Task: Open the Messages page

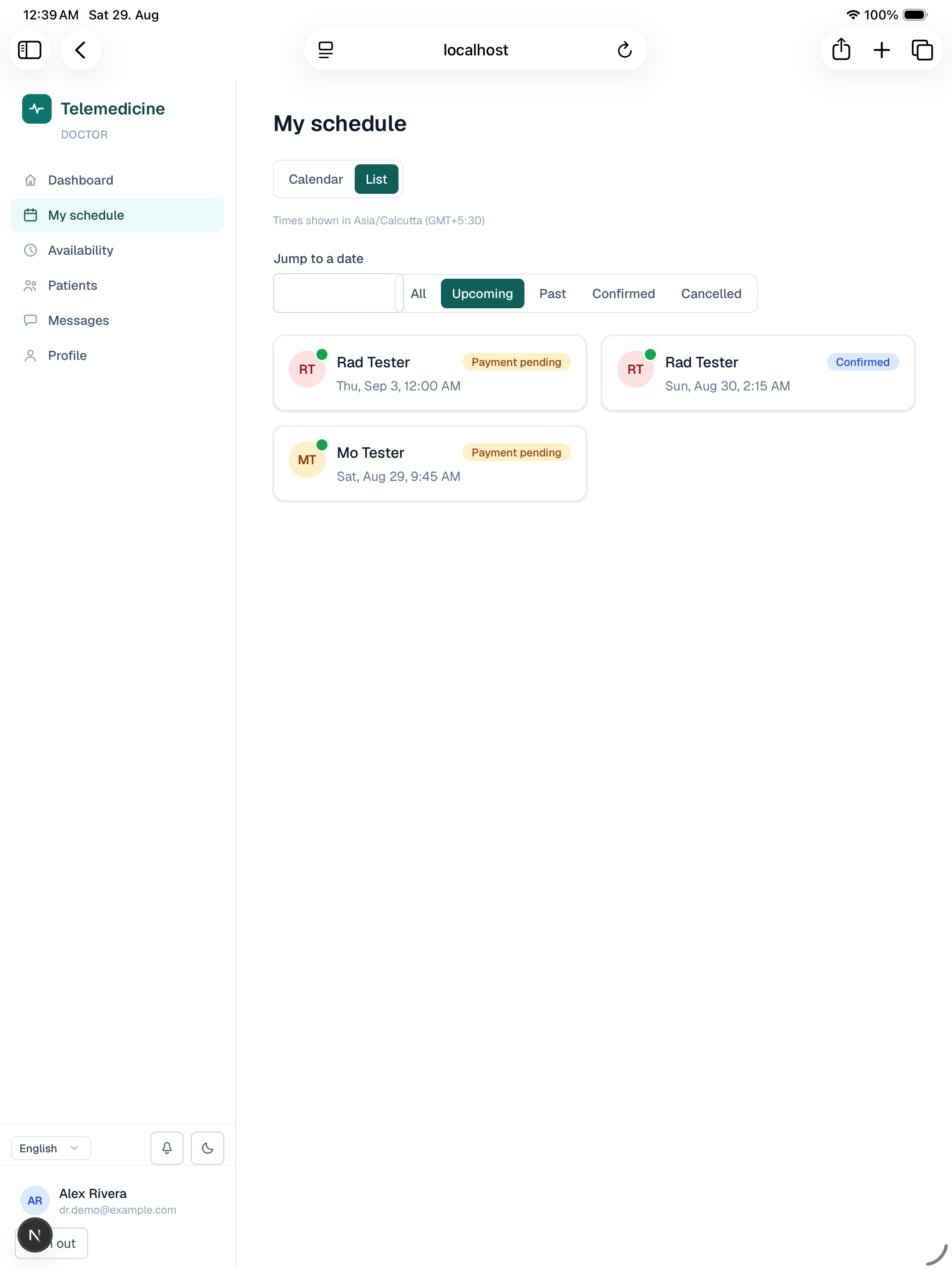Action: pos(118,320)
